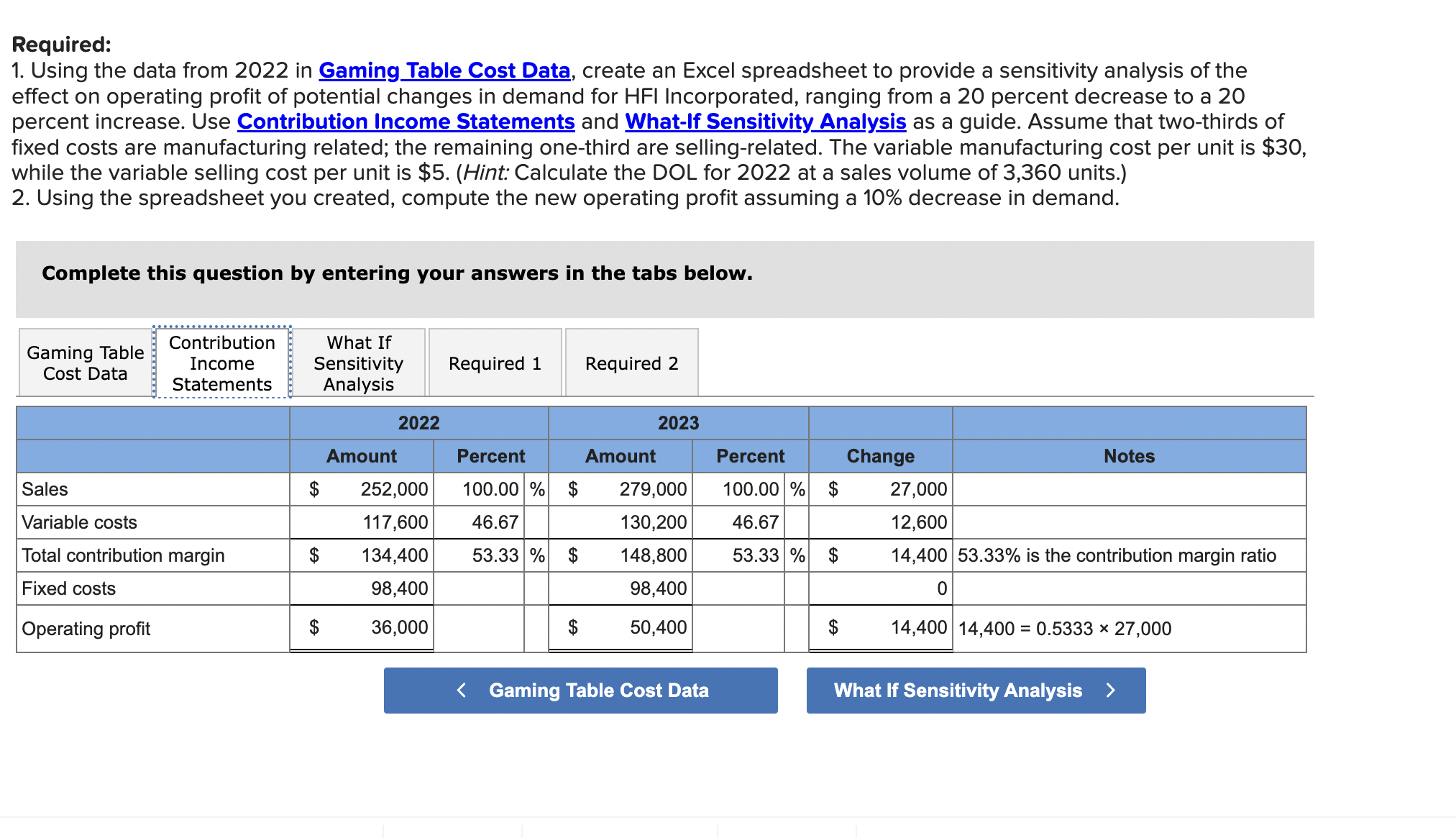The height and width of the screenshot is (838, 1456).
Task: Select the Variable costs row label
Action: [79, 522]
